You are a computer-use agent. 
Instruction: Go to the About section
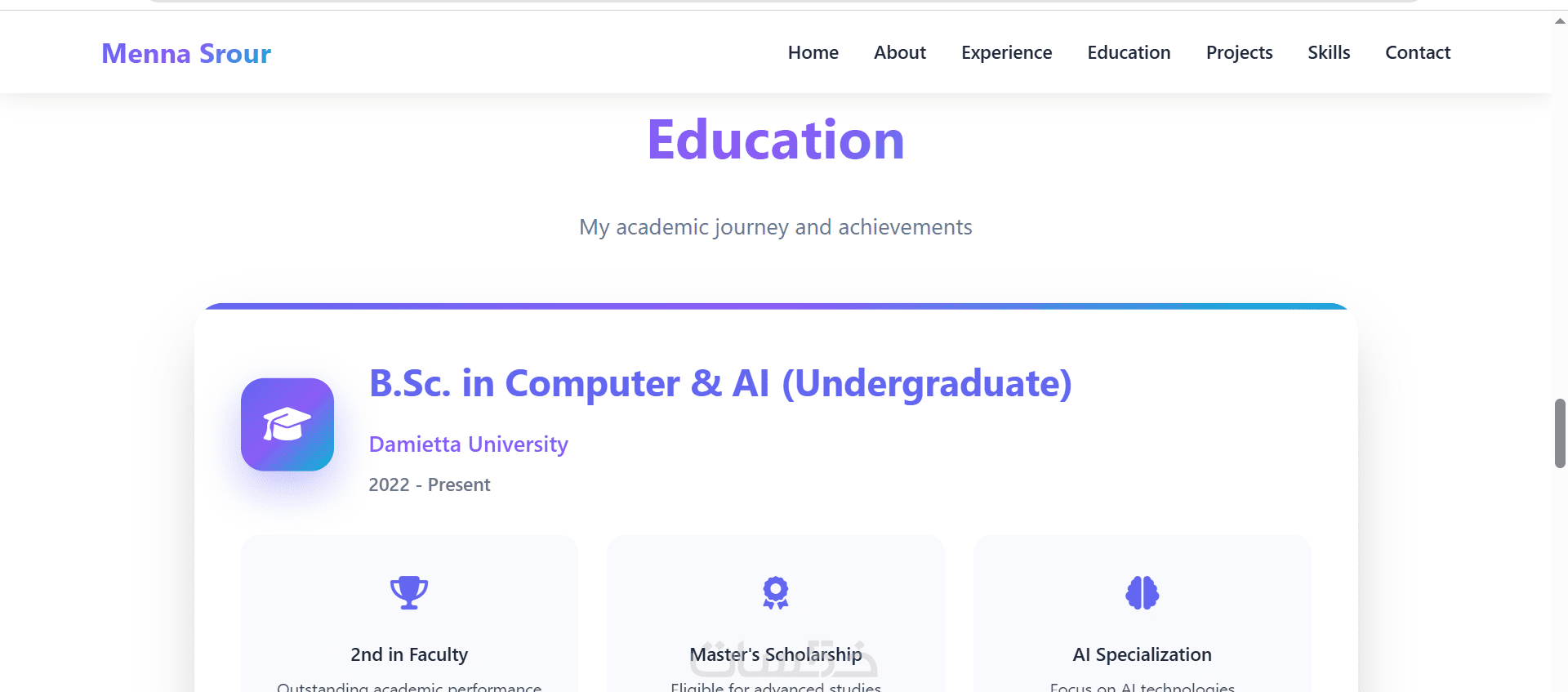tap(899, 52)
